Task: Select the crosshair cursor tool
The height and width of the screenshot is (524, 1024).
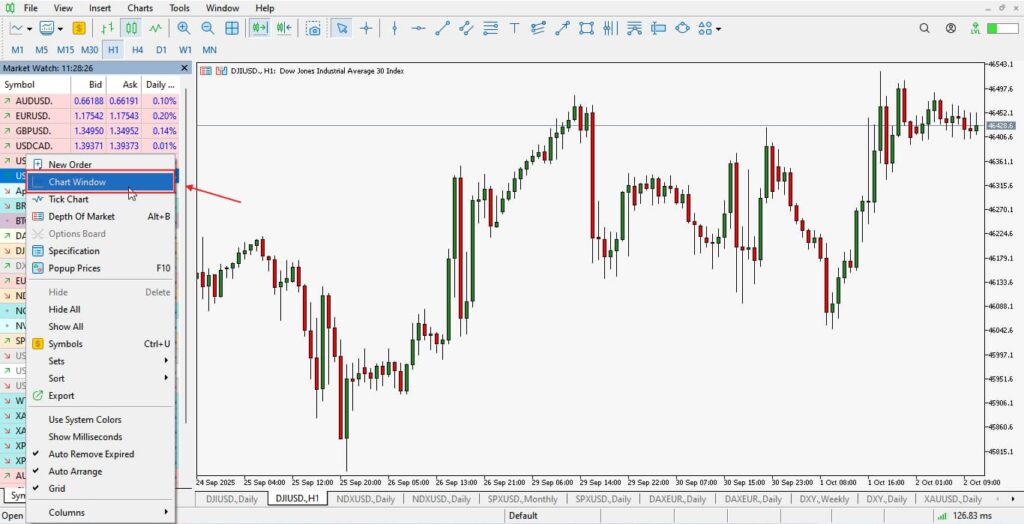Action: [x=367, y=29]
